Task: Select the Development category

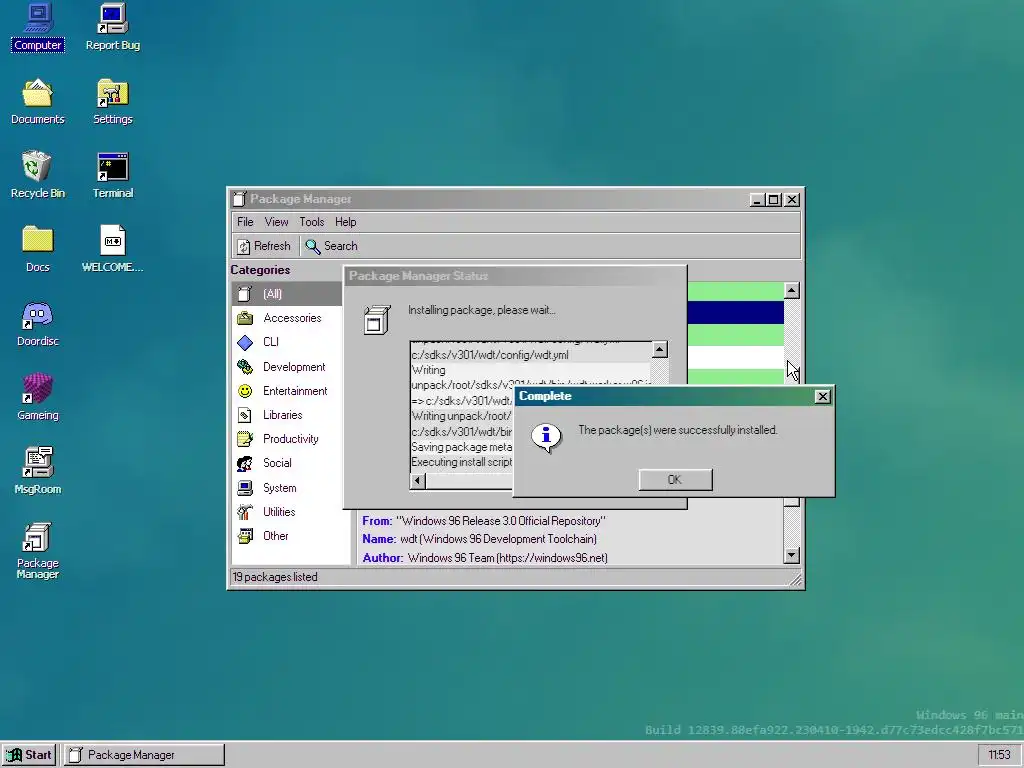Action: tap(287, 367)
